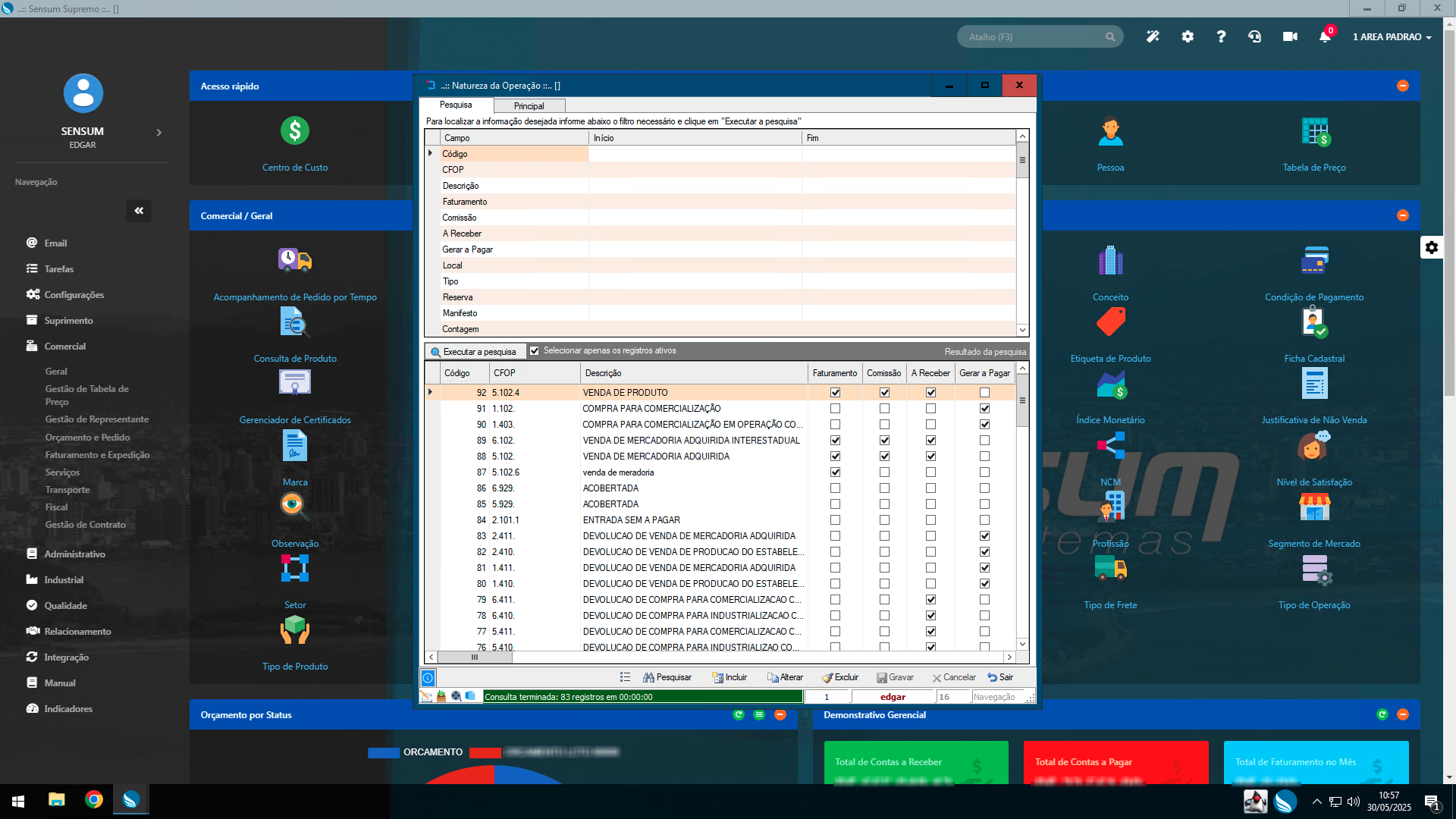Viewport: 1456px width, 819px height.
Task: Open the NCM icon
Action: [x=1110, y=445]
